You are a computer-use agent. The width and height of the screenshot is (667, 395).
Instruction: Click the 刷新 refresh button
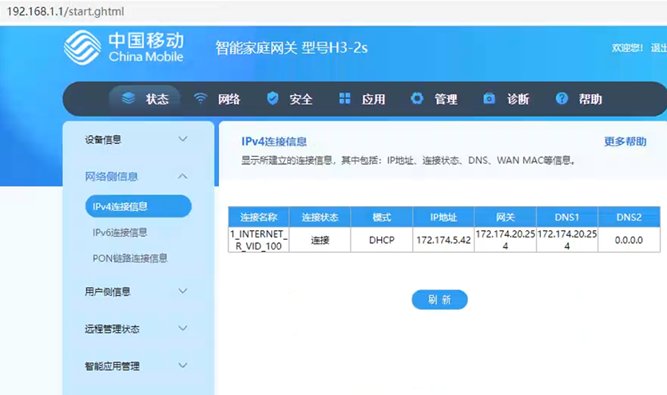pyautogui.click(x=439, y=300)
